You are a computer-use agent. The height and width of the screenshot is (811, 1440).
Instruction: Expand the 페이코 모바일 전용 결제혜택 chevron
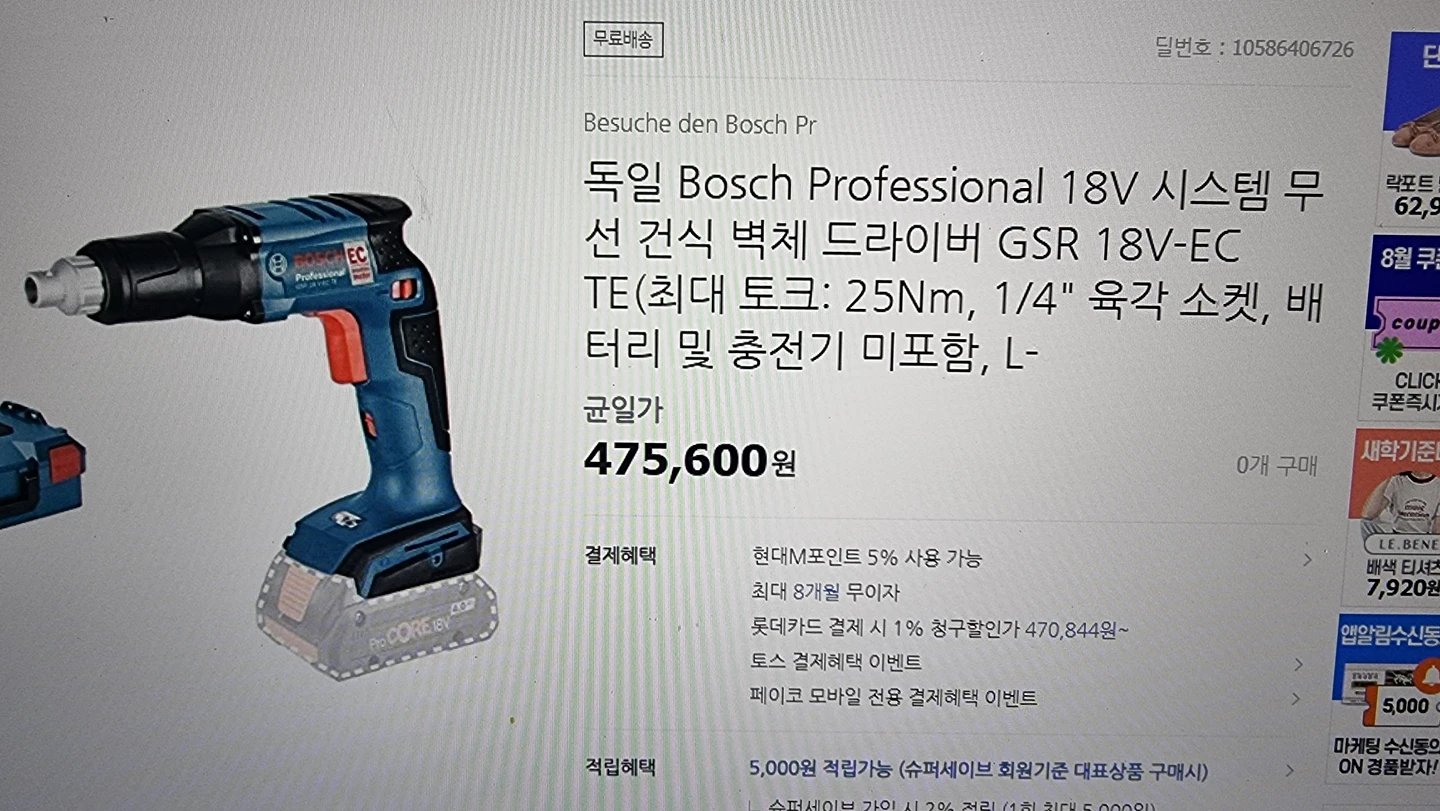pos(1295,699)
